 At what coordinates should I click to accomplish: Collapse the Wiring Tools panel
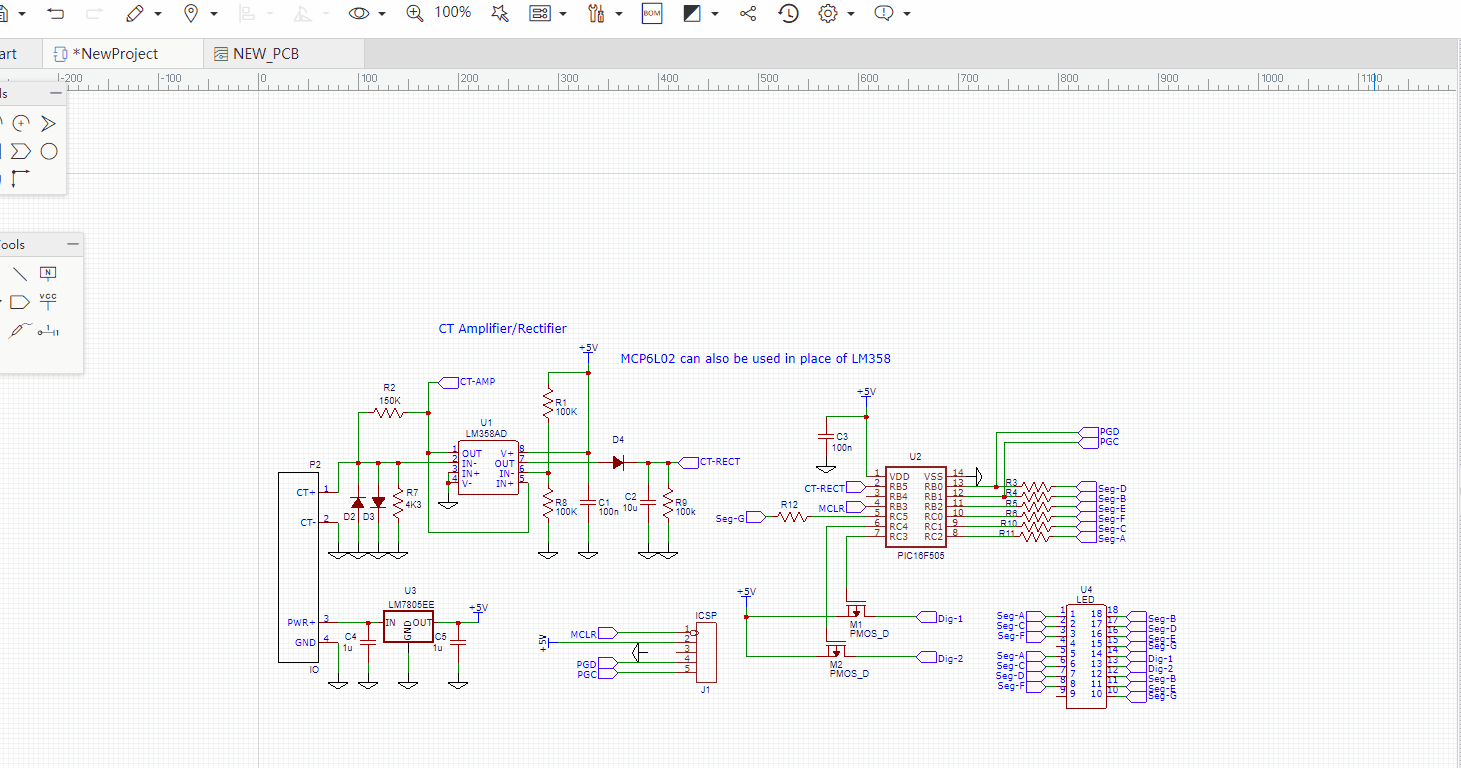pos(72,244)
